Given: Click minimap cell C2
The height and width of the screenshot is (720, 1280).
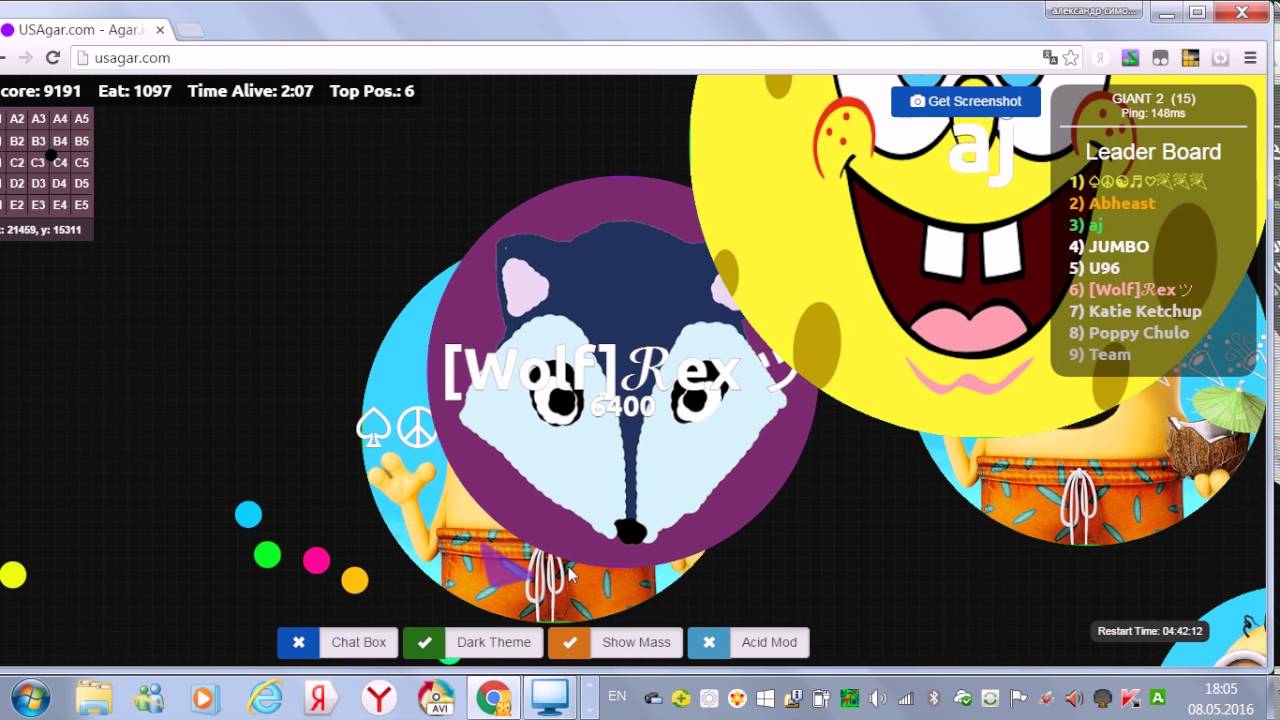Looking at the screenshot, I should pyautogui.click(x=17, y=162).
